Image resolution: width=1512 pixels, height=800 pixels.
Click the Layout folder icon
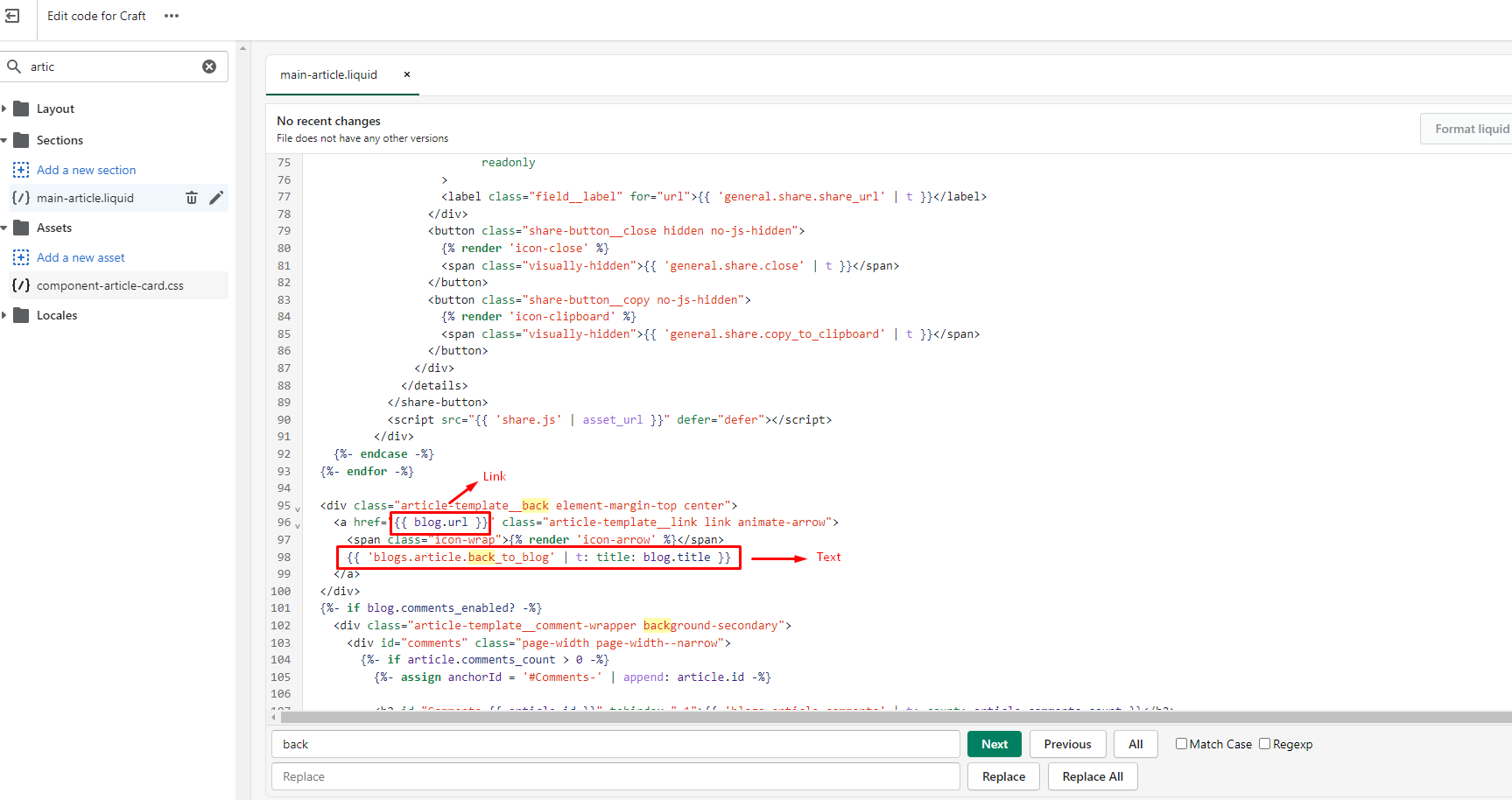coord(22,109)
